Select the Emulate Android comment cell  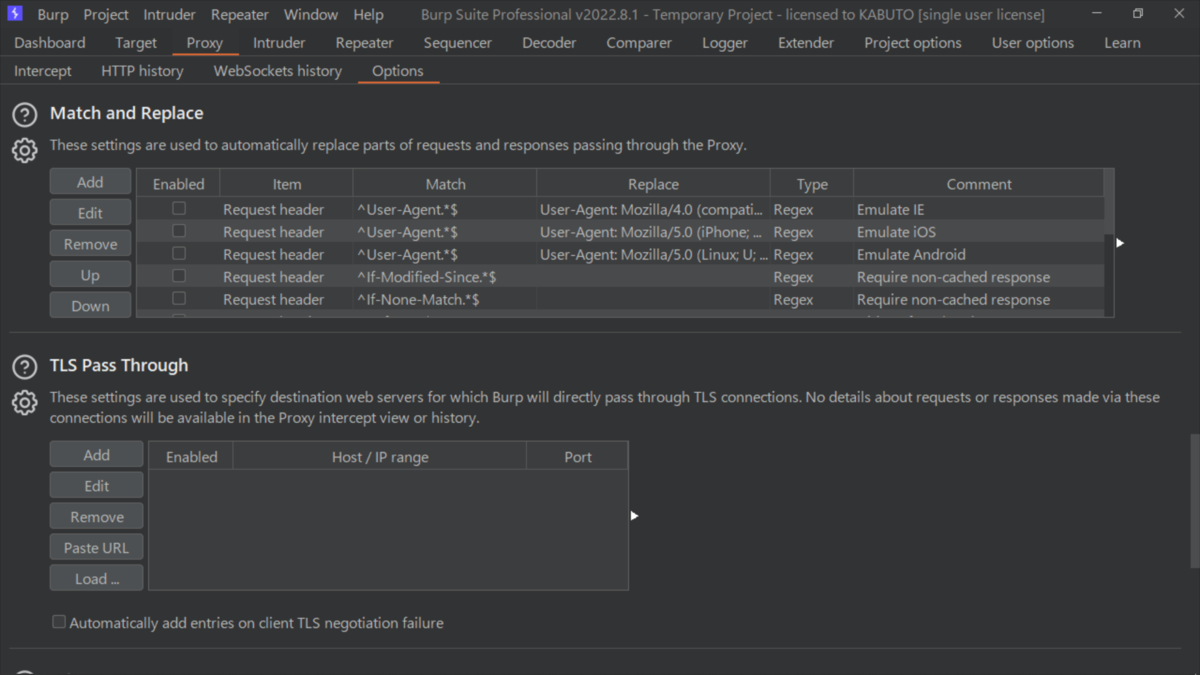pyautogui.click(x=979, y=254)
